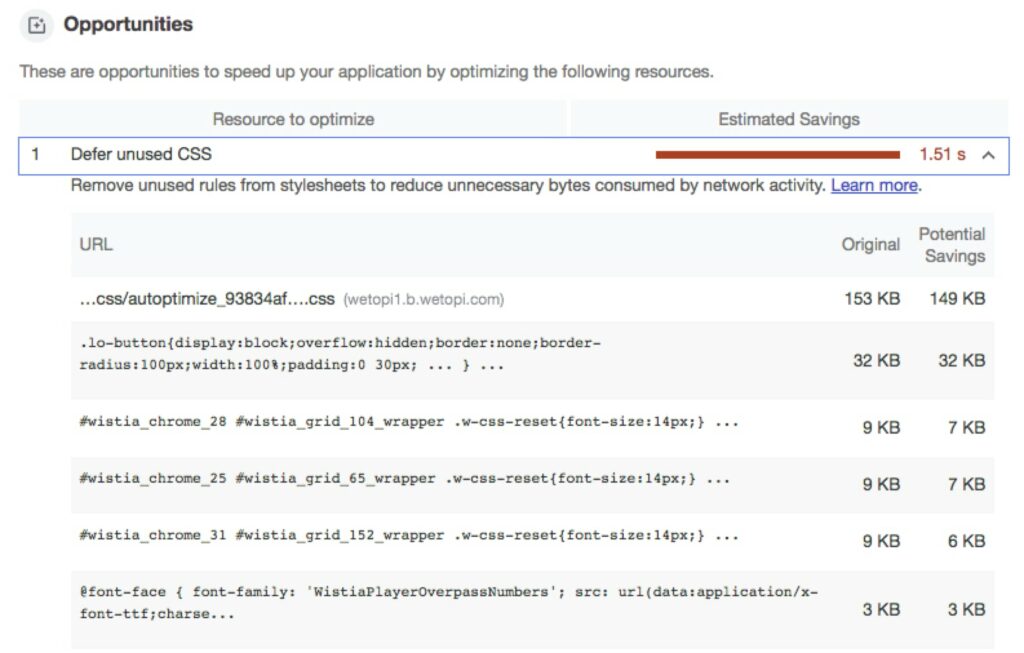Click the Resource to optimize column header
Image resolution: width=1024 pixels, height=653 pixels.
[x=293, y=119]
